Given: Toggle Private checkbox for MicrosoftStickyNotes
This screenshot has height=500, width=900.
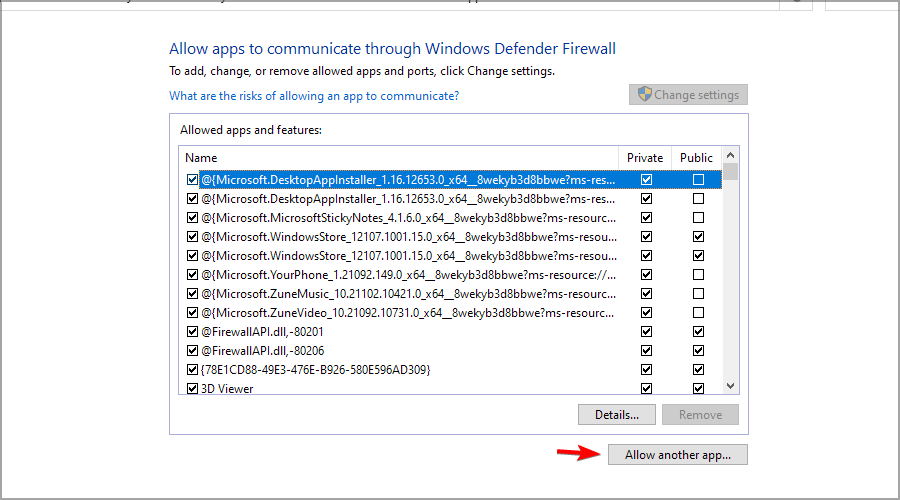Looking at the screenshot, I should tap(646, 218).
